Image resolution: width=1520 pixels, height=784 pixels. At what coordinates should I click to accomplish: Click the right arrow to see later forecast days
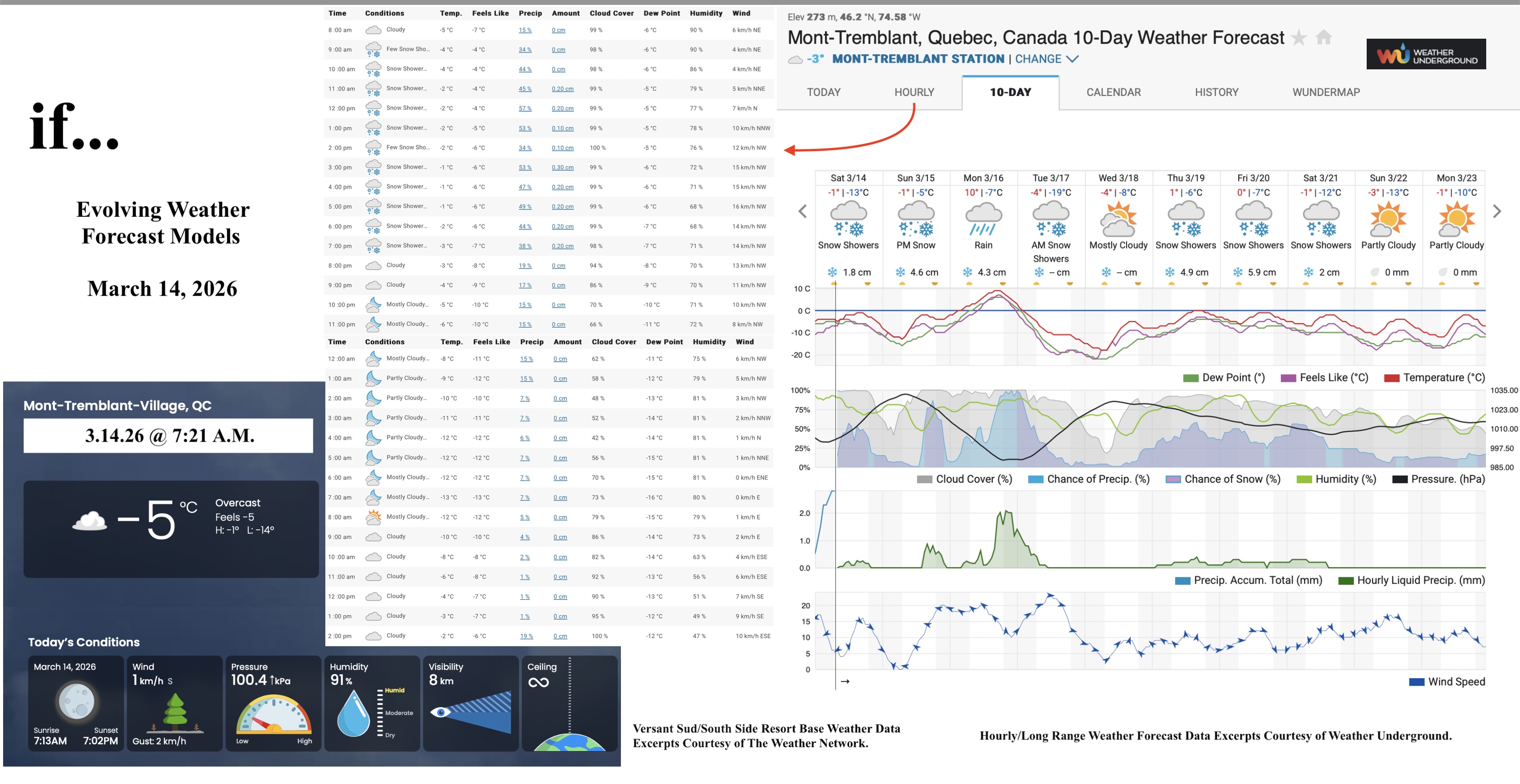click(x=1496, y=211)
